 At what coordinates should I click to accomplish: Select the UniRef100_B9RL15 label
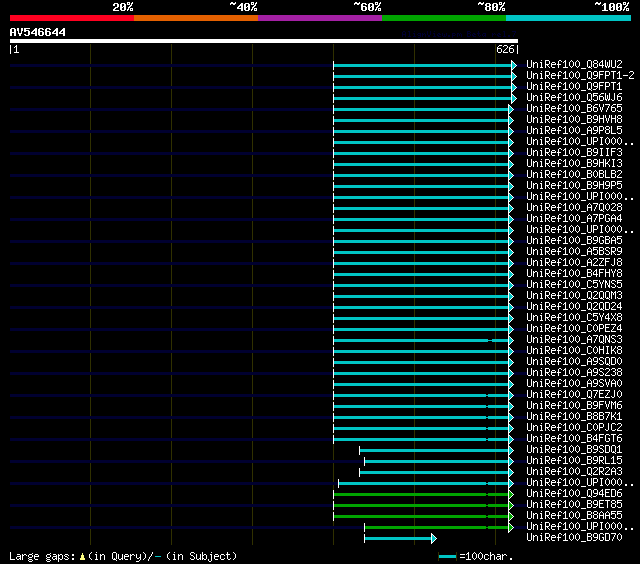(x=574, y=461)
